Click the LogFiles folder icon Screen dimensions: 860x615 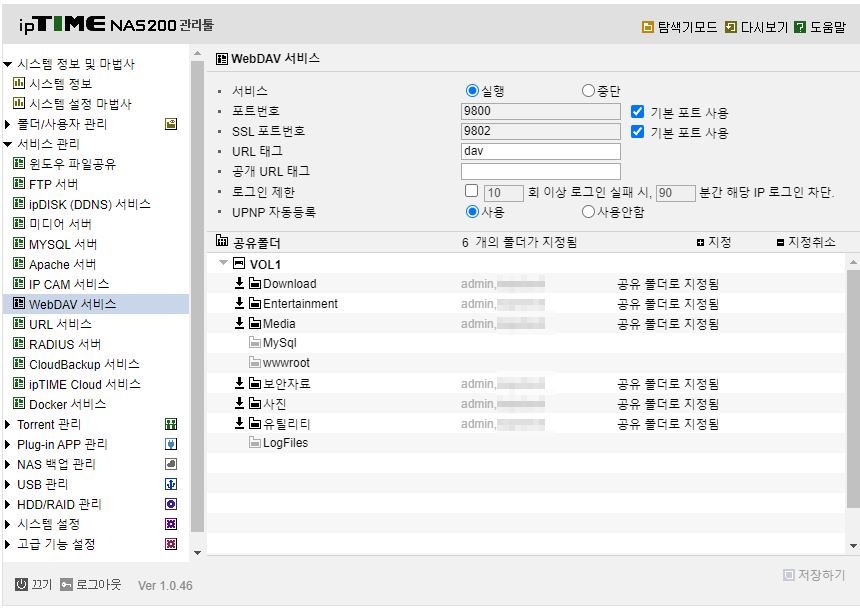click(x=254, y=442)
